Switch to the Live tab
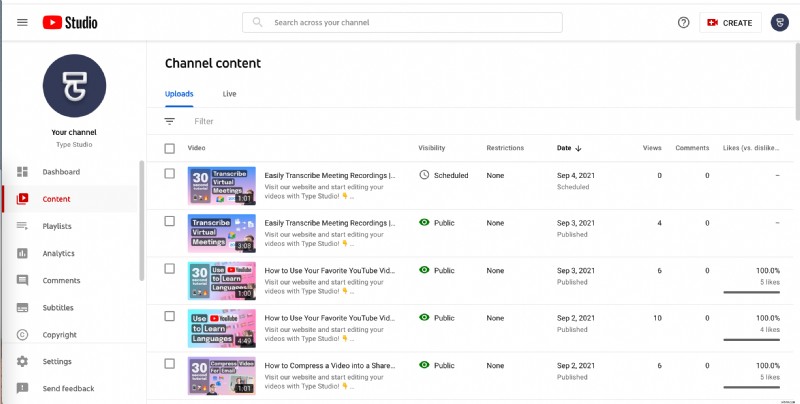The image size is (800, 404). [230, 94]
